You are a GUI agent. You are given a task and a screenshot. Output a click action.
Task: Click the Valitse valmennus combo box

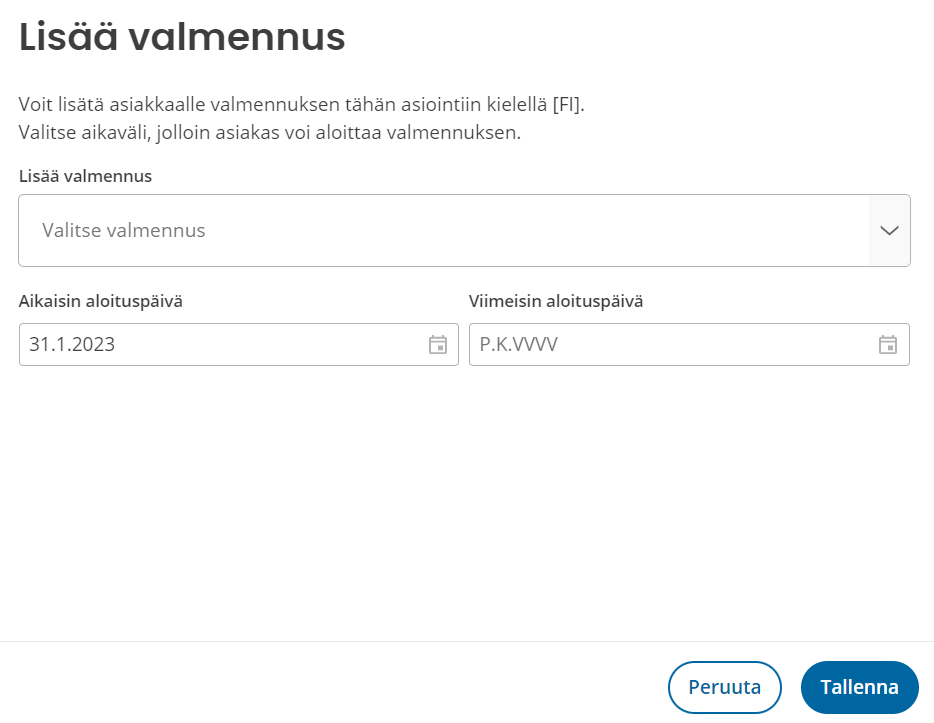[465, 230]
